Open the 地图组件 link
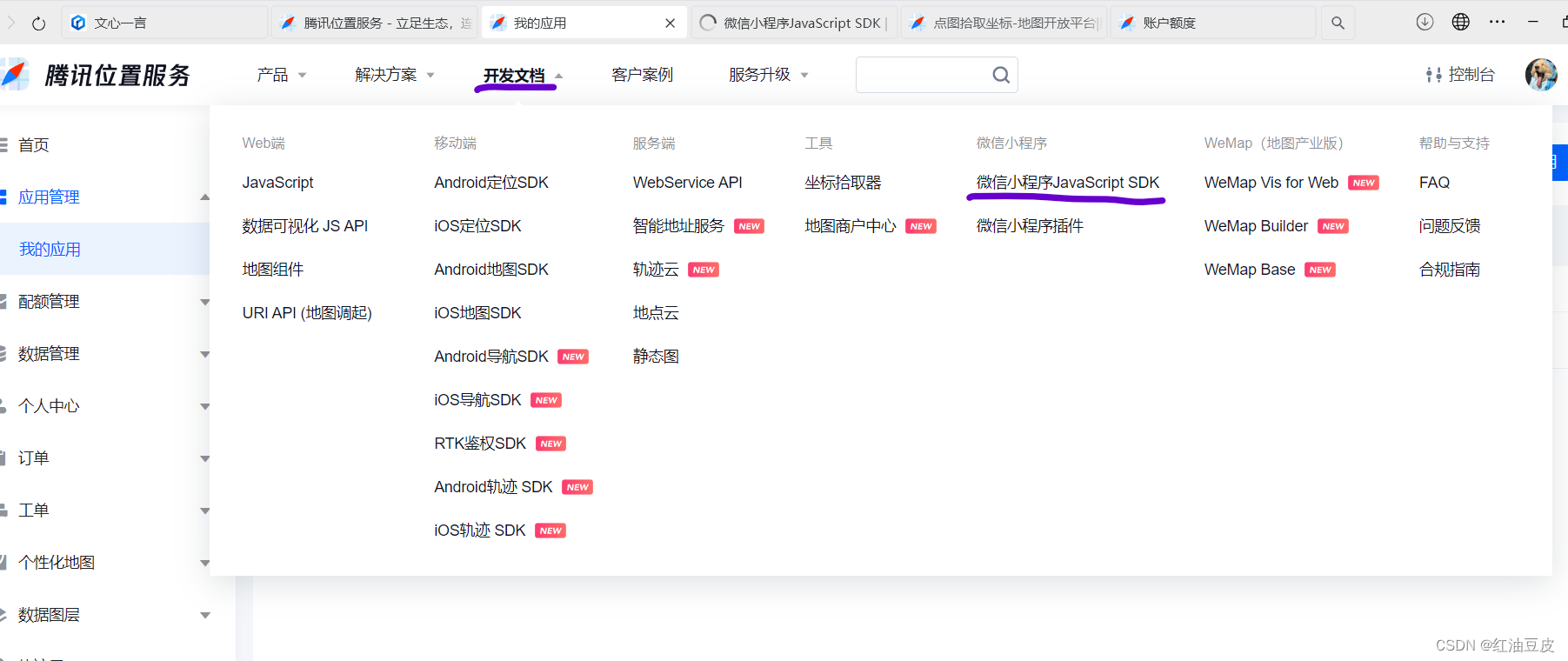 click(273, 270)
